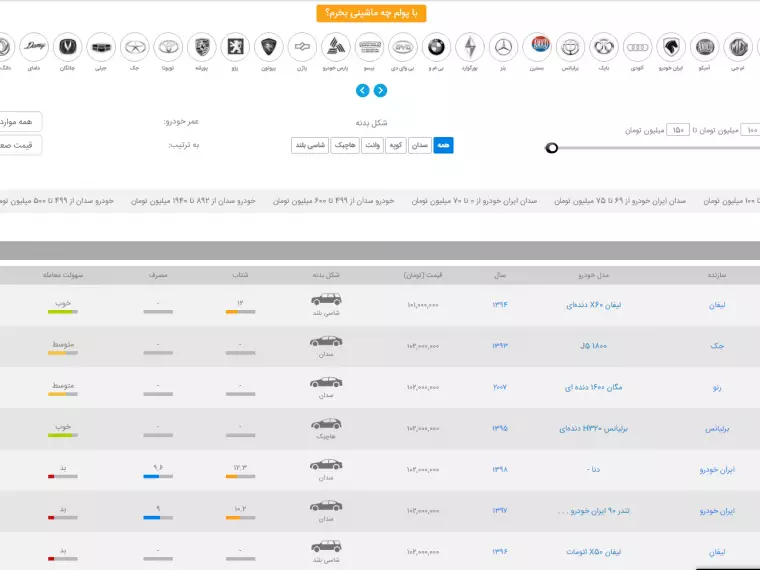The width and height of the screenshot is (760, 570).
Task: Open the 'رنو' manufacturer link
Action: (717, 387)
